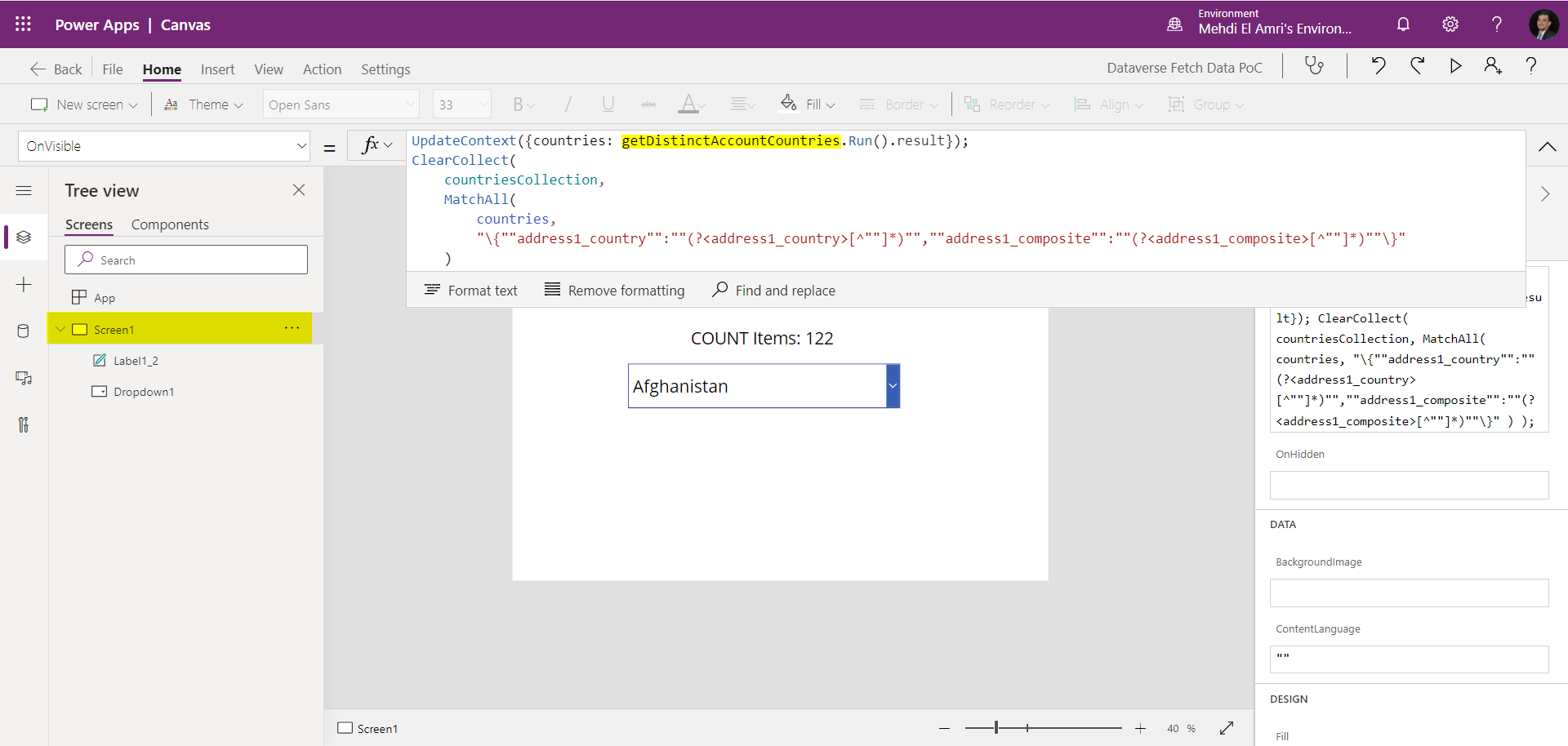1568x746 pixels.
Task: Share the app via the person icon
Action: click(x=1494, y=66)
